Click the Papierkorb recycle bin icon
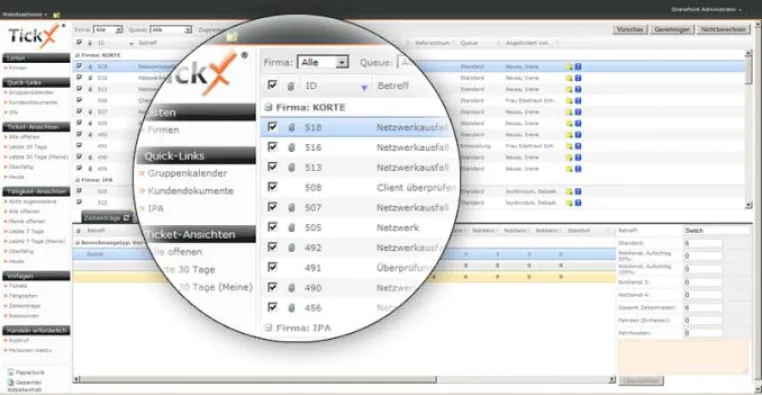This screenshot has width=762, height=395. point(11,372)
